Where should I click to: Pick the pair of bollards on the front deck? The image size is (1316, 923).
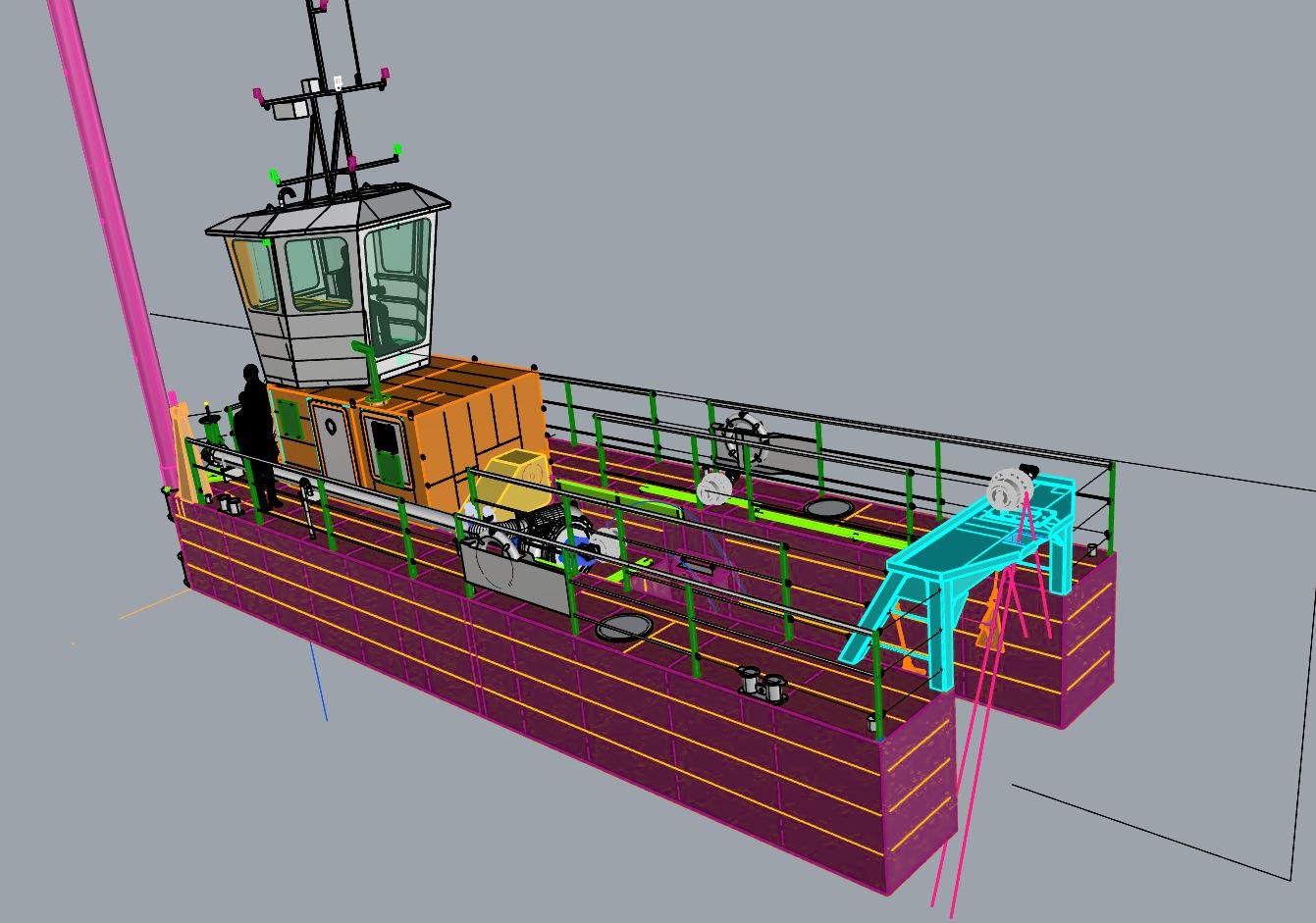[x=761, y=682]
